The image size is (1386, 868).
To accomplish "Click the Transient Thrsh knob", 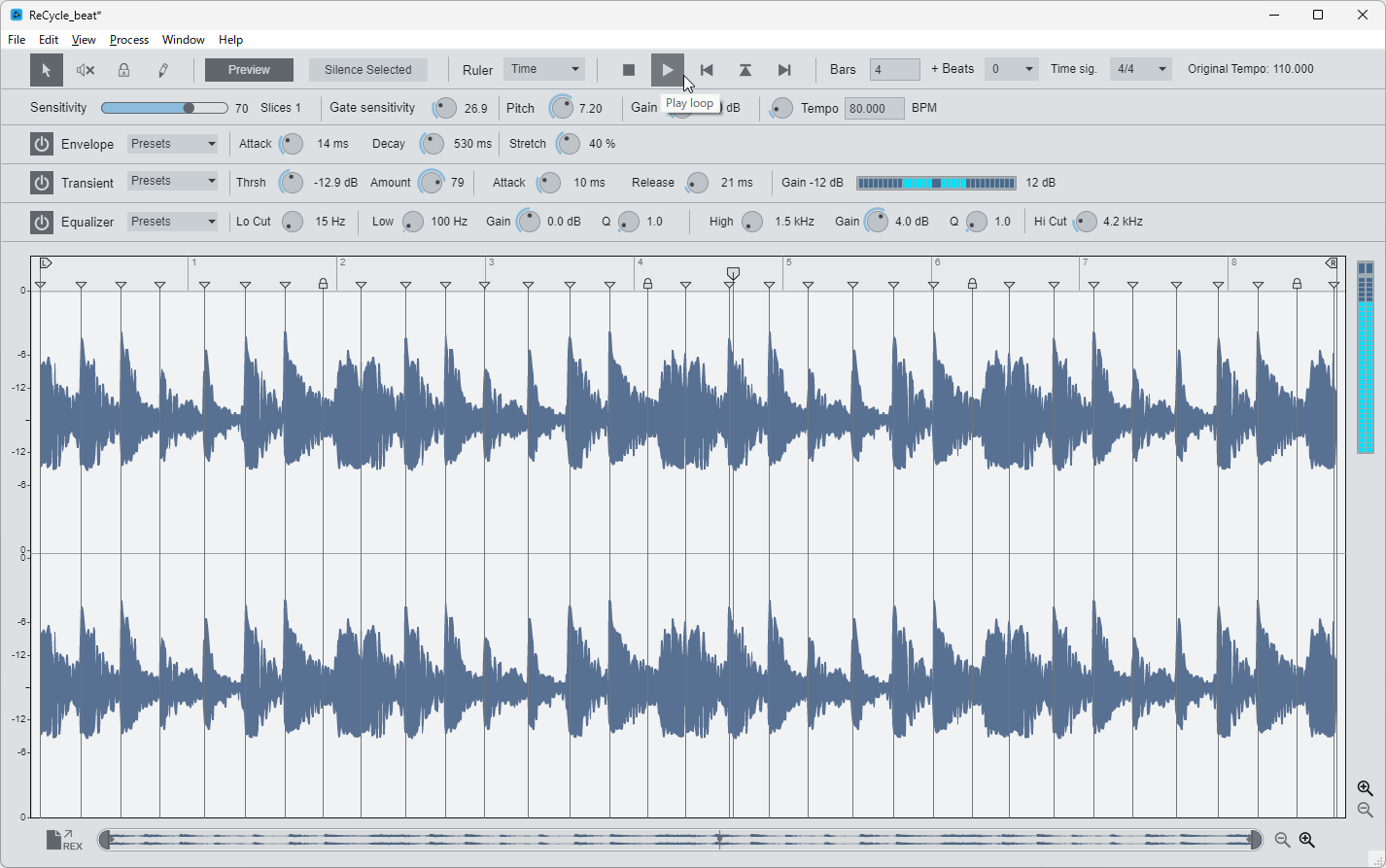I will [x=292, y=183].
